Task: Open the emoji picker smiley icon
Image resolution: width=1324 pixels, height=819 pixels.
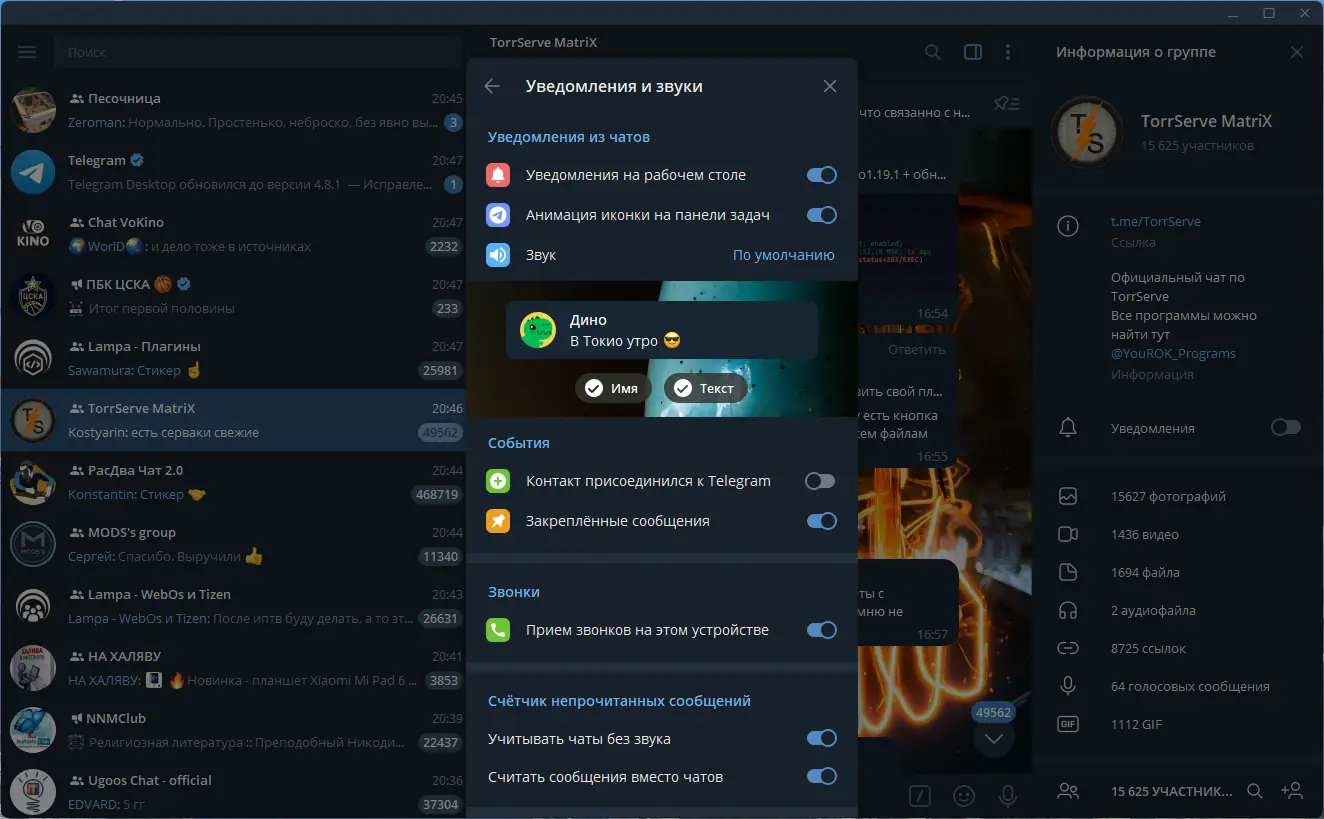Action: point(964,796)
